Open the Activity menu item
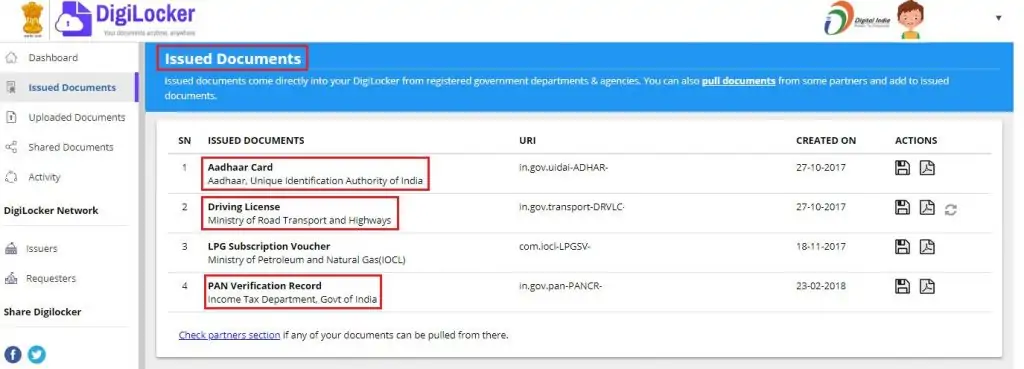Image resolution: width=1024 pixels, height=369 pixels. [x=44, y=177]
